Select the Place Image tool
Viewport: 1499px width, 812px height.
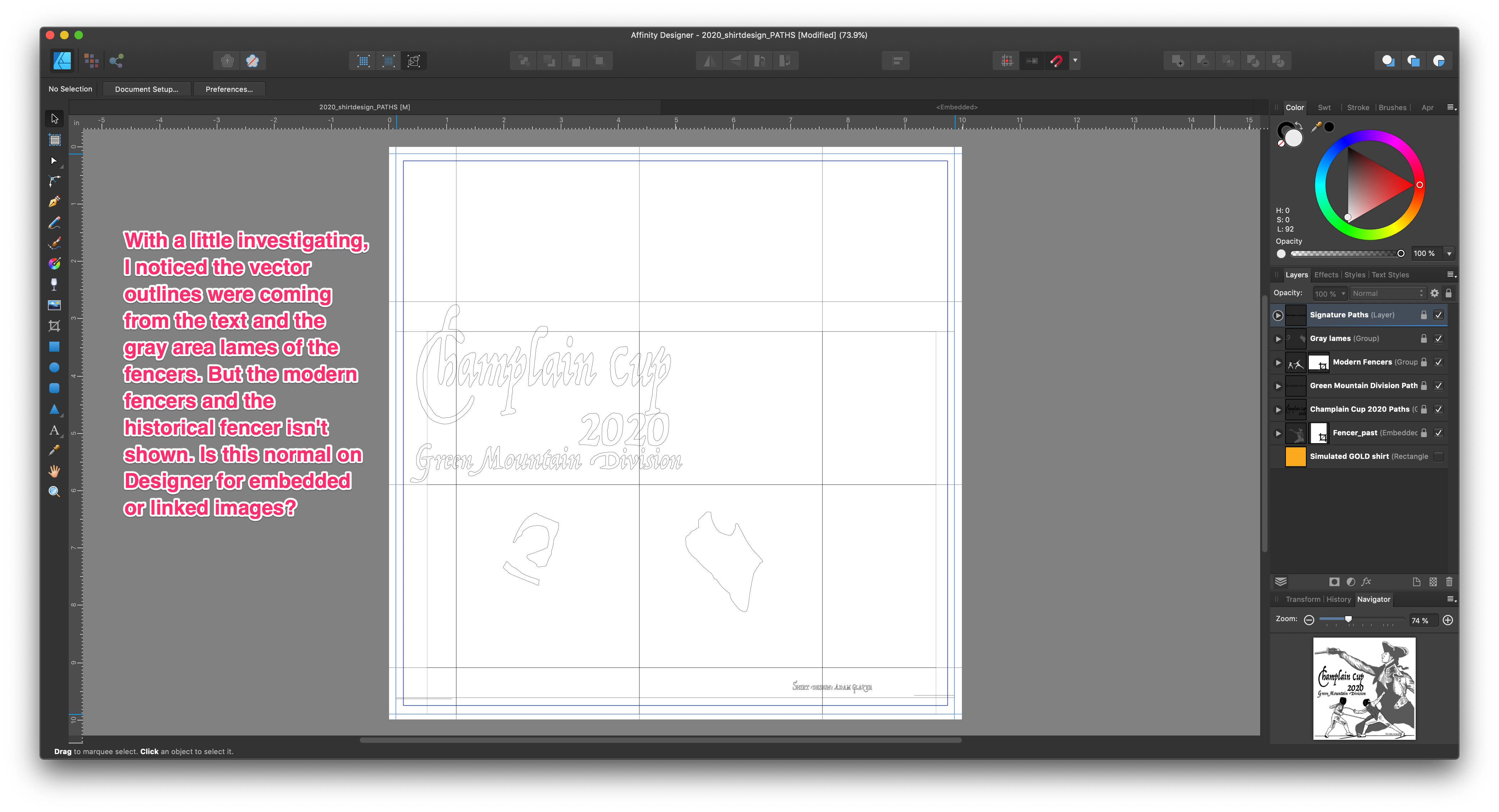54,305
